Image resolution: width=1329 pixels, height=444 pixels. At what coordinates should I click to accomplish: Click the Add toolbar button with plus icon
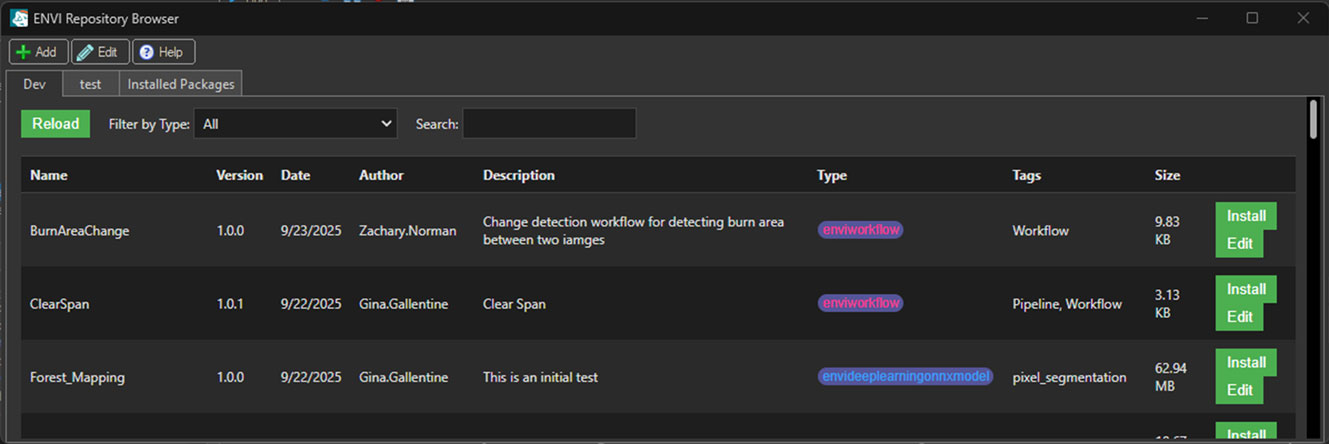pyautogui.click(x=38, y=52)
